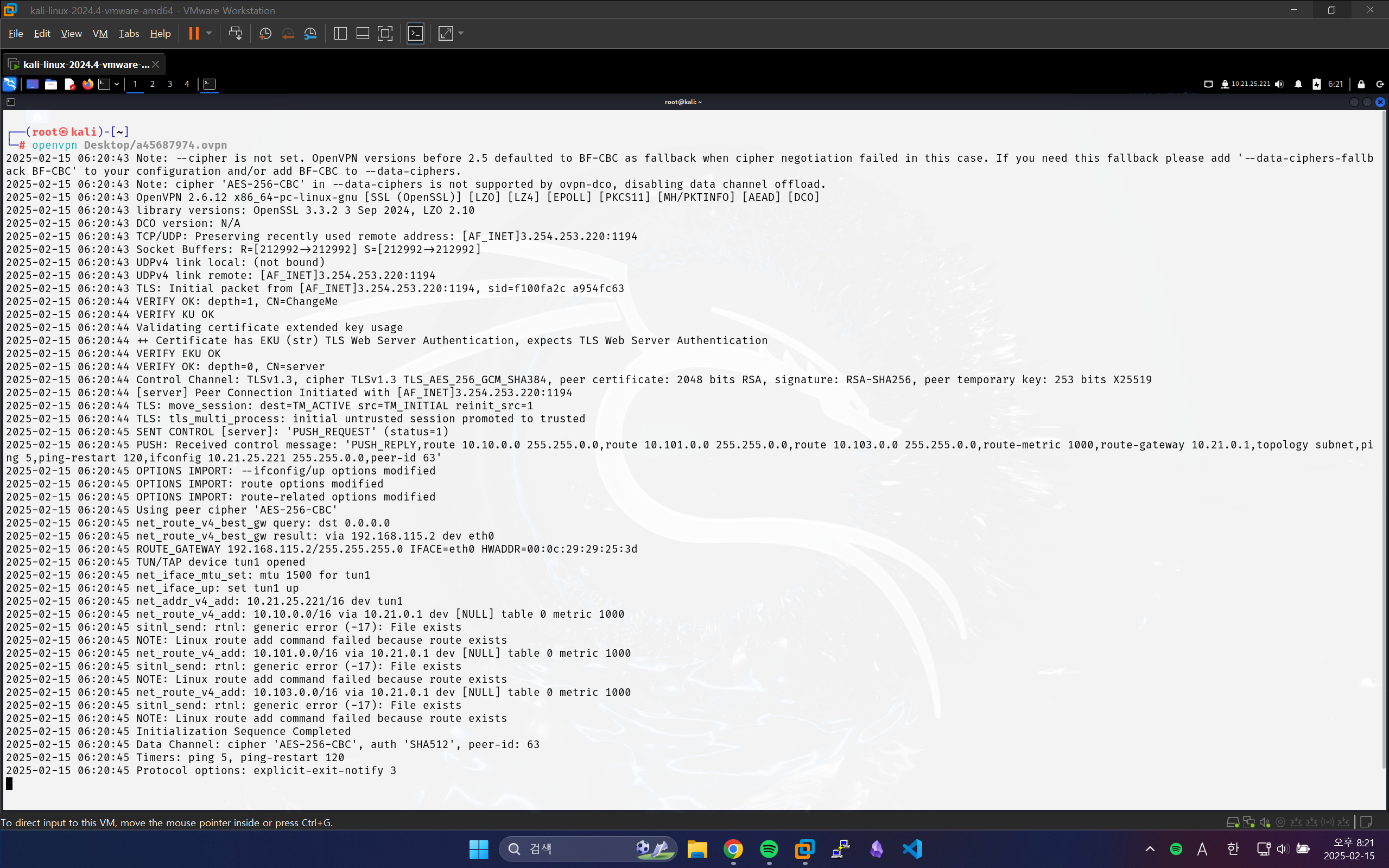Revert VM to previous snapshot
Viewport: 1389px width, 868px height.
pos(288,33)
